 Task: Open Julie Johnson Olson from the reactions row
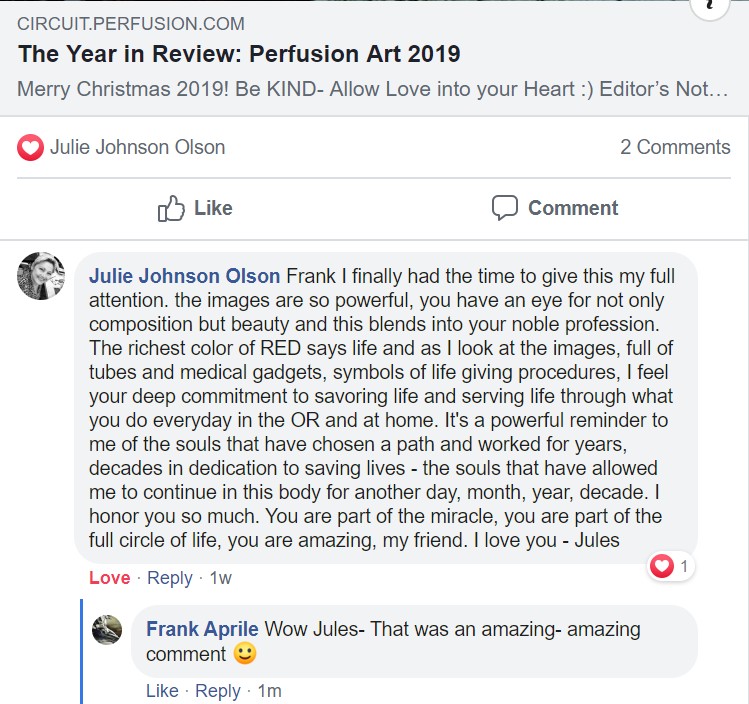tap(137, 147)
